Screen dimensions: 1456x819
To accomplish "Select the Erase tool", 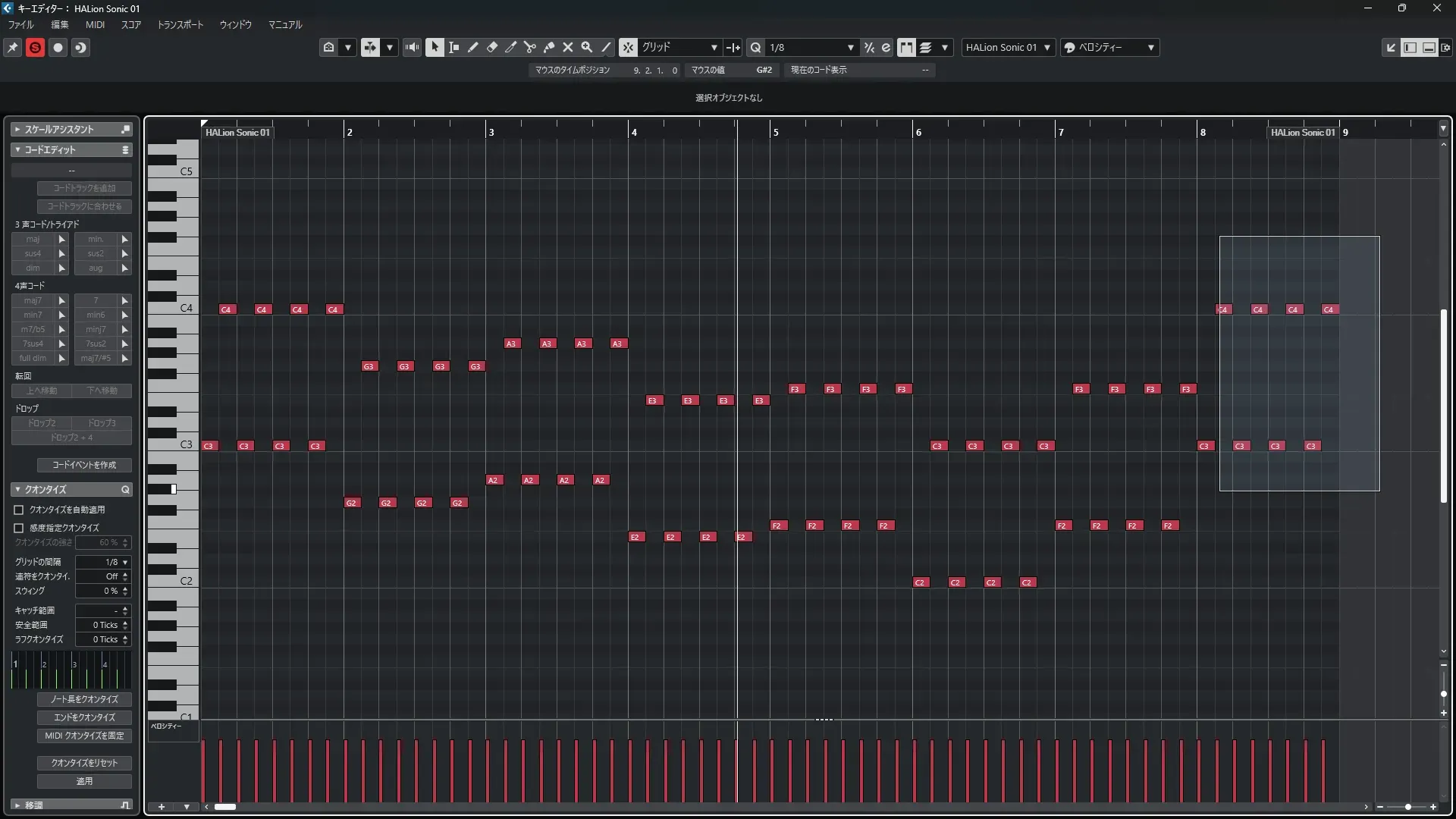I will [x=491, y=47].
